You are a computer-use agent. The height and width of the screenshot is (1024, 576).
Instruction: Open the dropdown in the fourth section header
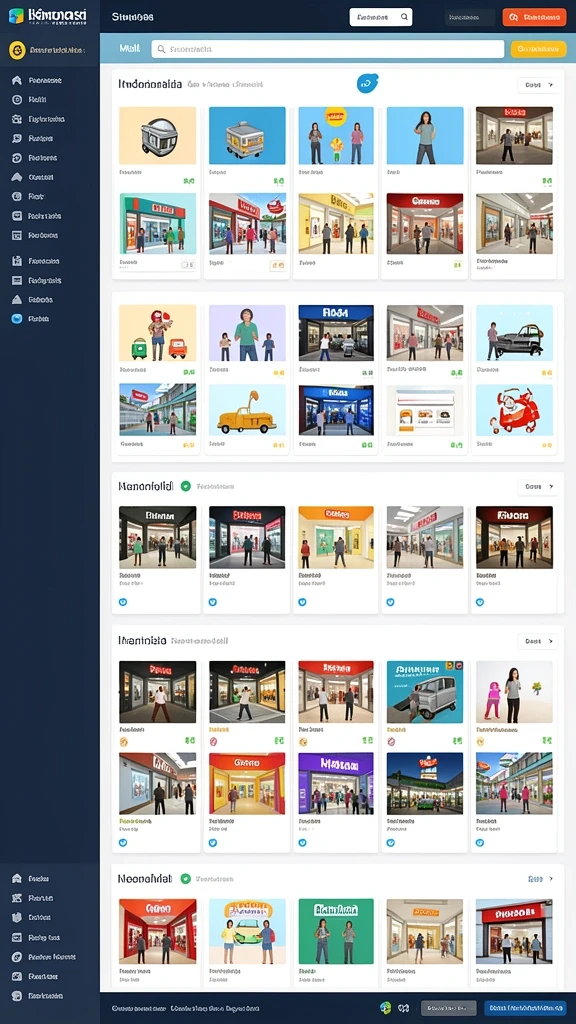coord(537,641)
